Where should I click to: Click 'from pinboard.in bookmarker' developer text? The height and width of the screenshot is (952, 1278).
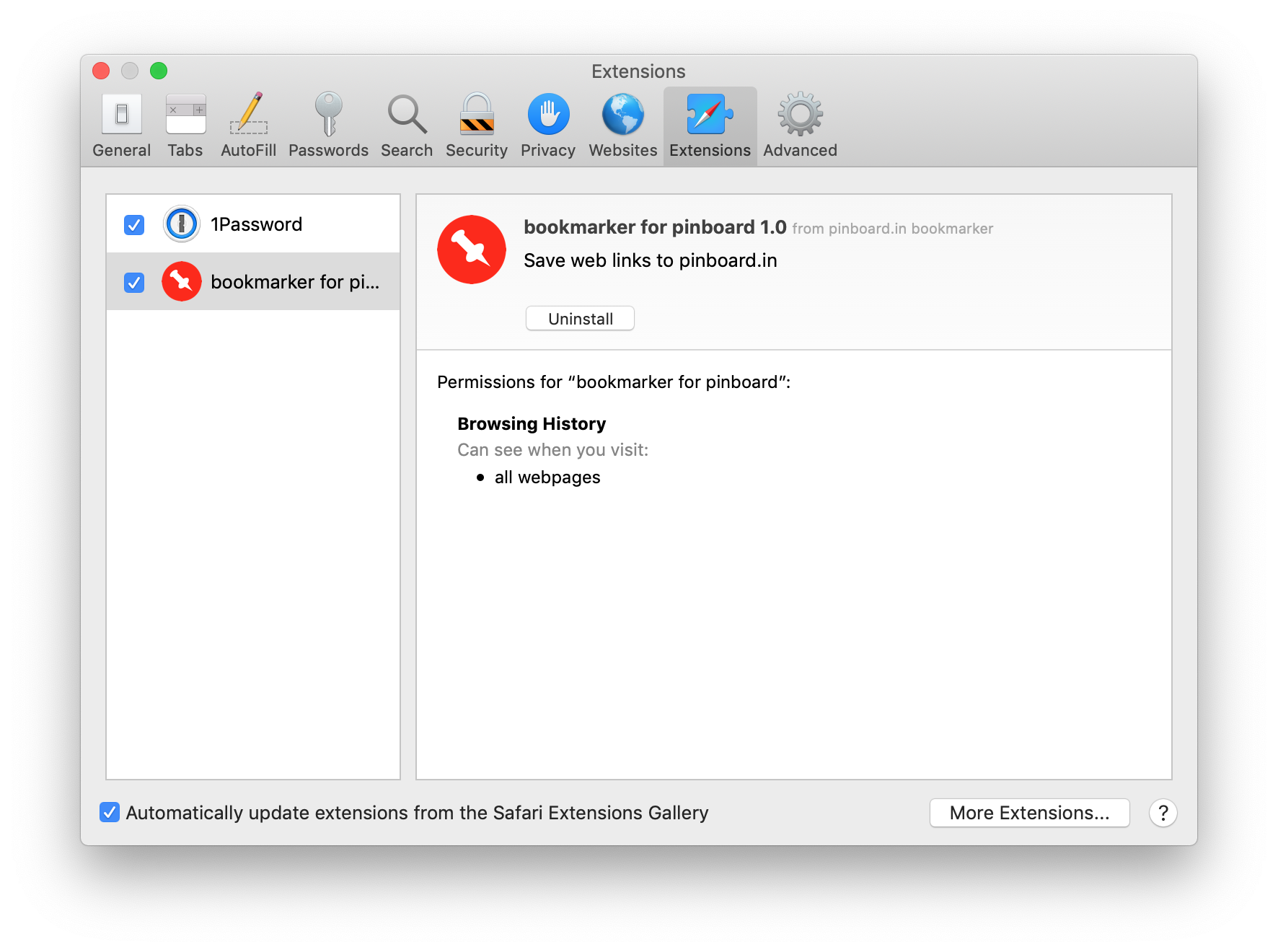coord(892,229)
